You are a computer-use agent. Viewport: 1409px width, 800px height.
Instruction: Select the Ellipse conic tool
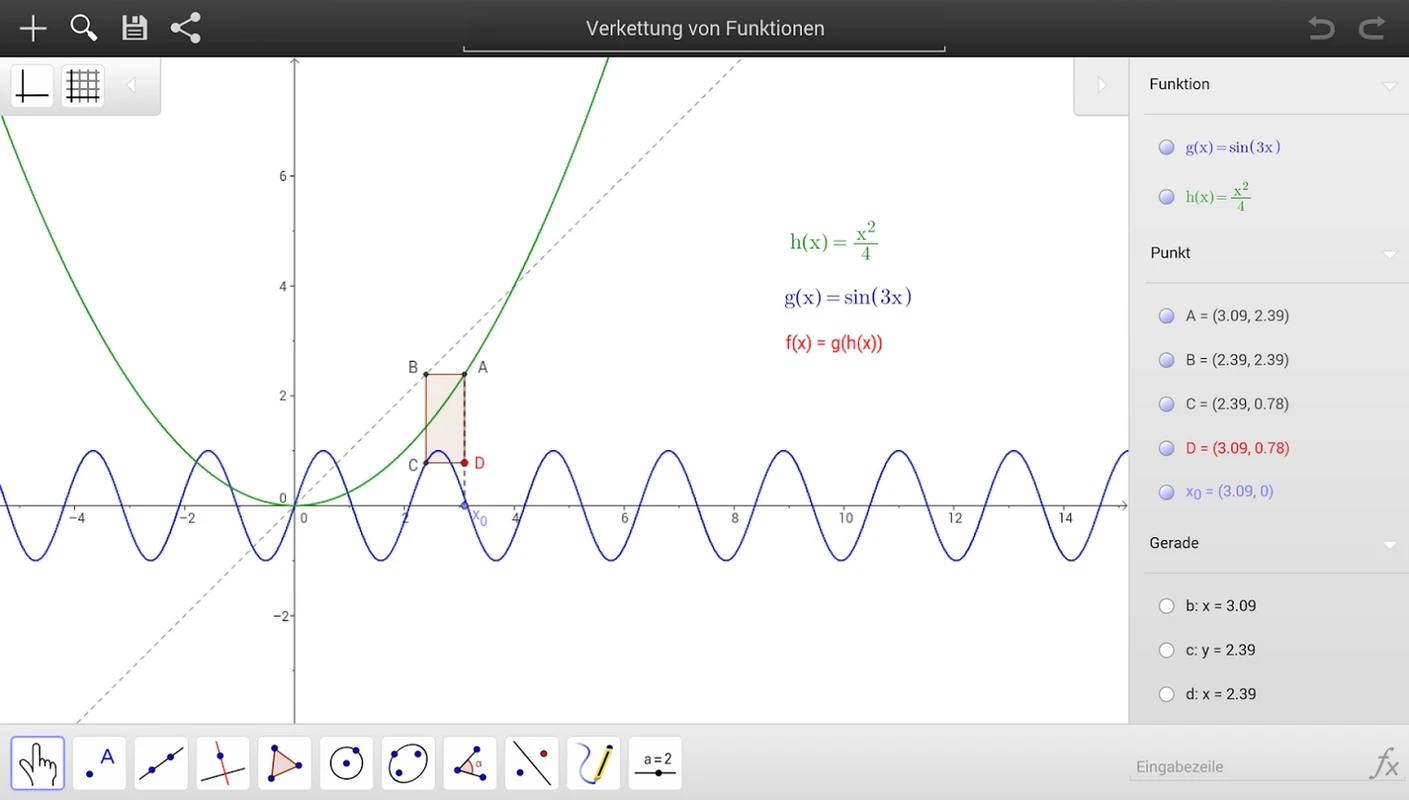[x=408, y=764]
